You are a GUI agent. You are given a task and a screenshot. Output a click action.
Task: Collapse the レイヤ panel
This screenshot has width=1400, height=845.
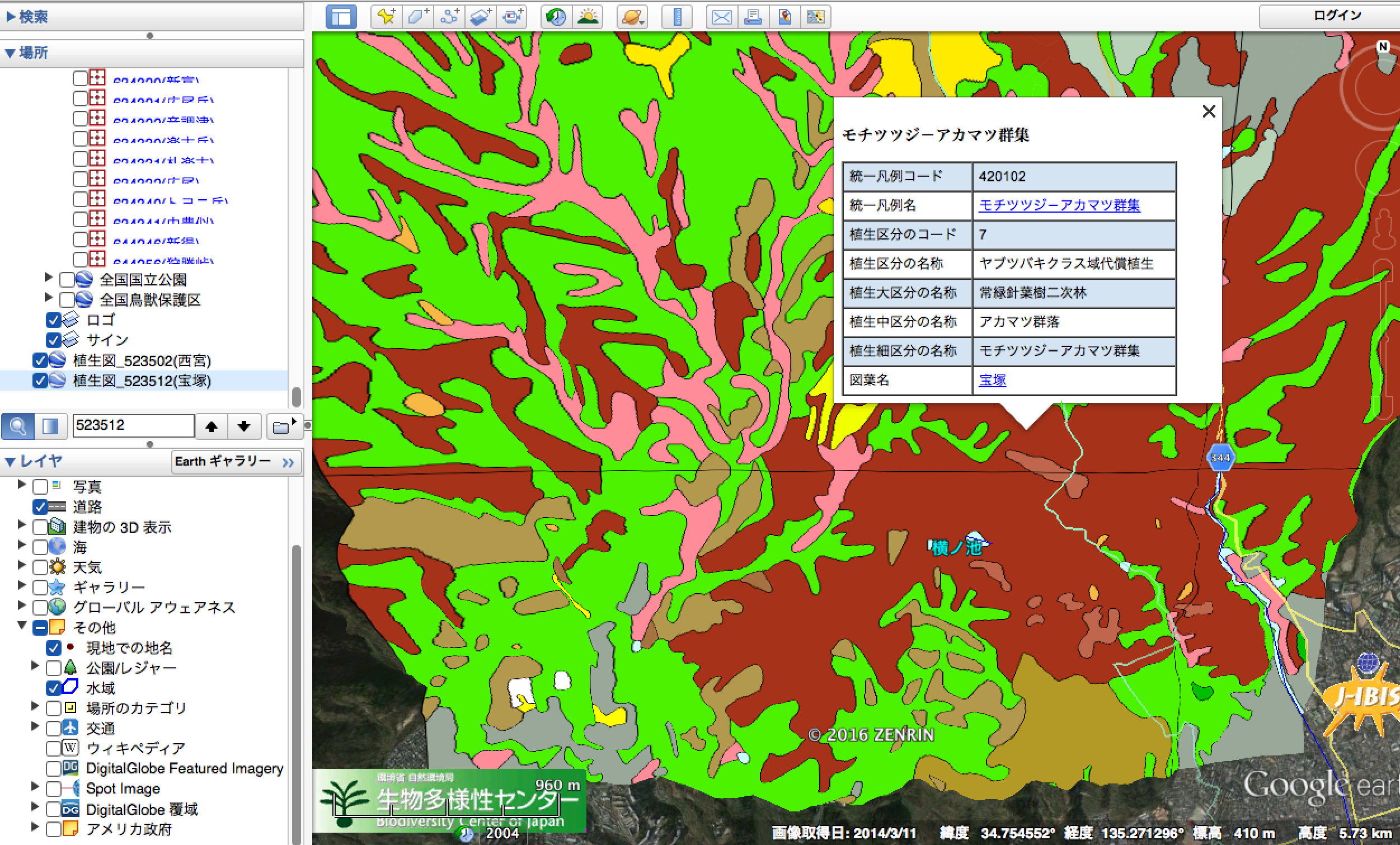pyautogui.click(x=10, y=461)
